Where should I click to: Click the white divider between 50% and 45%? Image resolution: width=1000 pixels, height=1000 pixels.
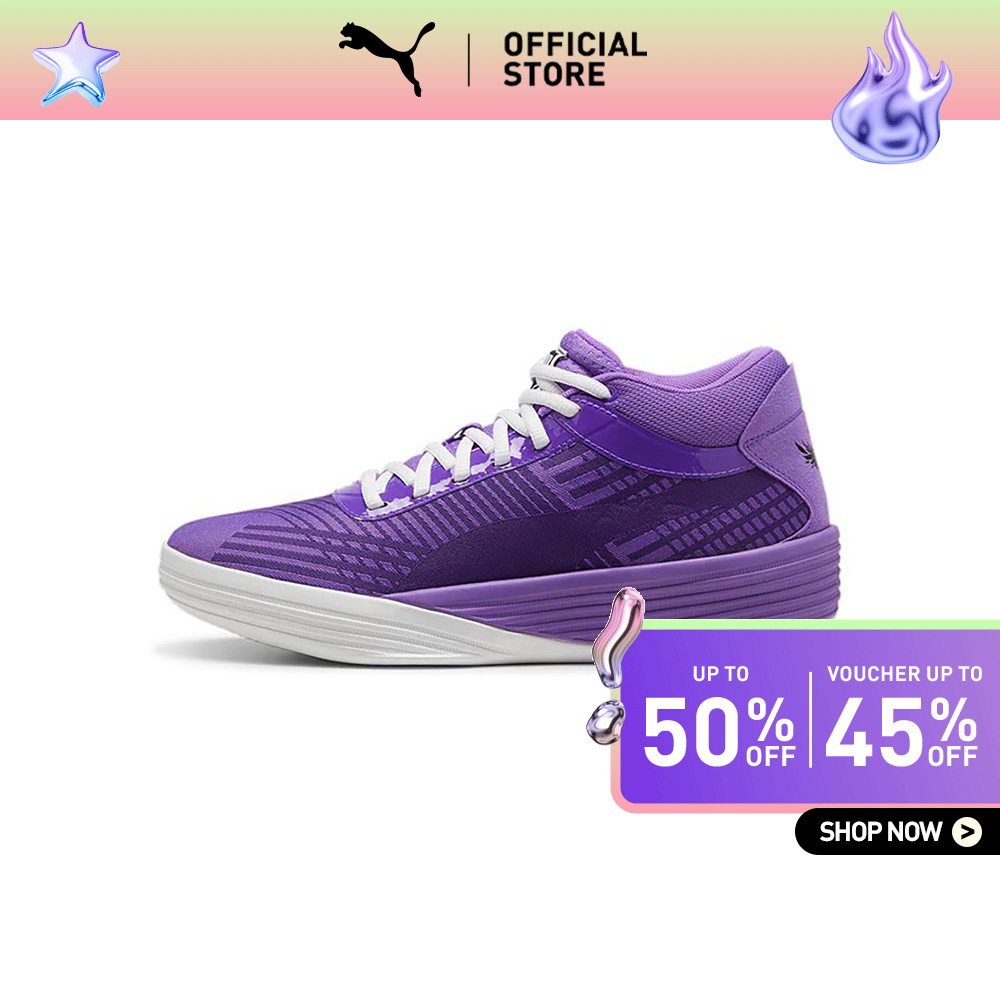coord(811,719)
